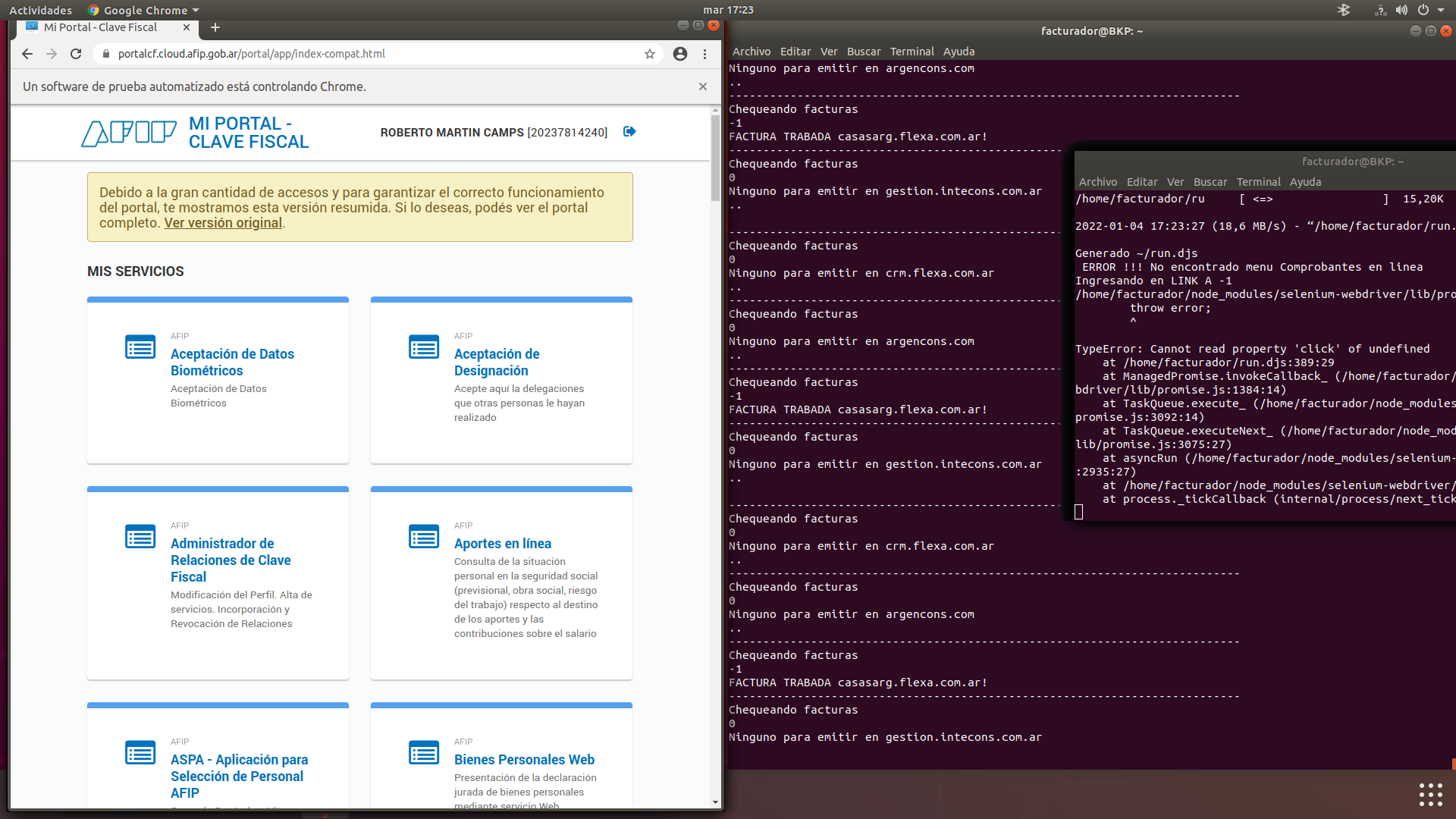
Task: Open system menu dropdown arrow
Action: coord(1441,10)
